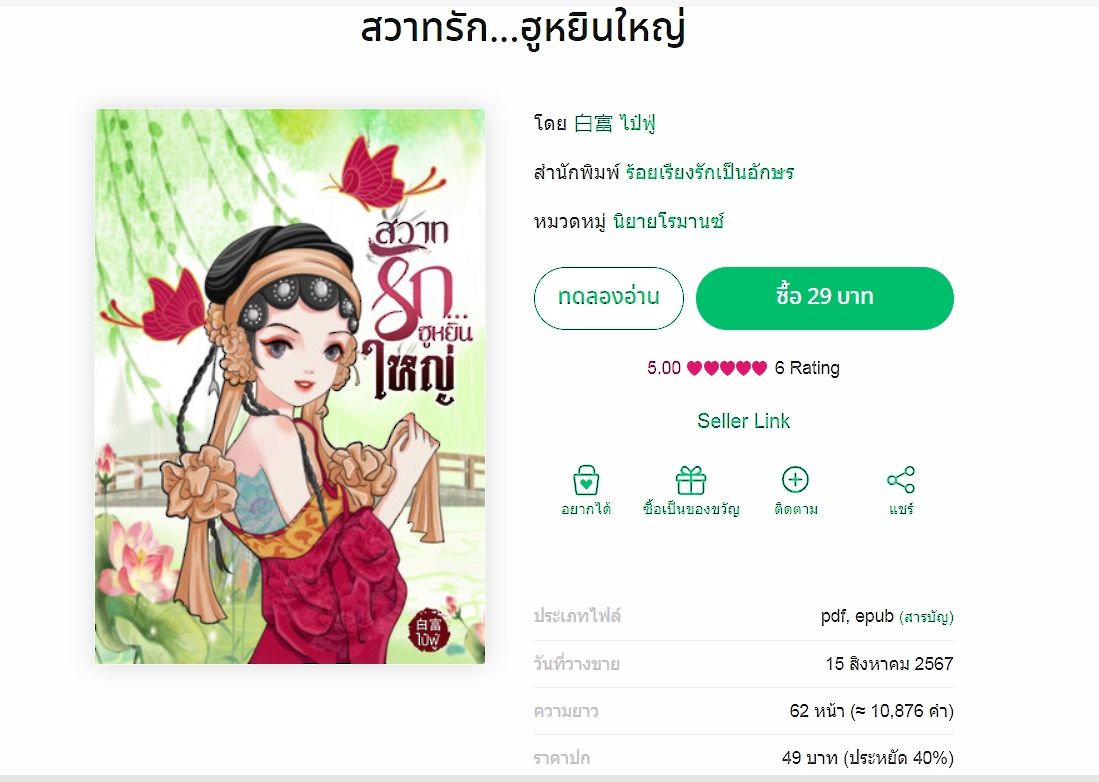This screenshot has height=782, width=1099.
Task: Open the category link นิยายโรมานซ์
Action: click(x=668, y=221)
